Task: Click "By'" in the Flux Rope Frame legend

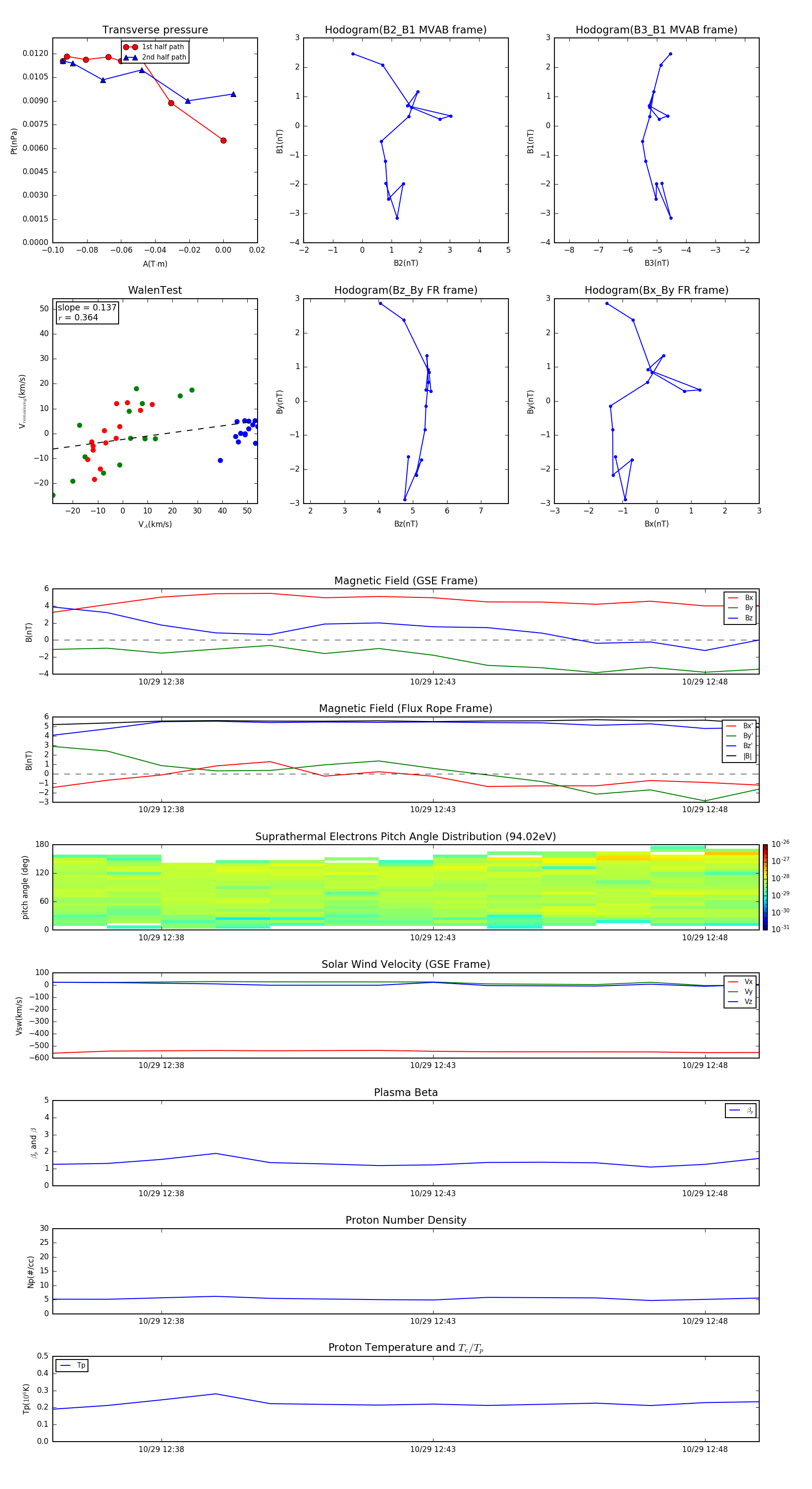Action: [748, 736]
